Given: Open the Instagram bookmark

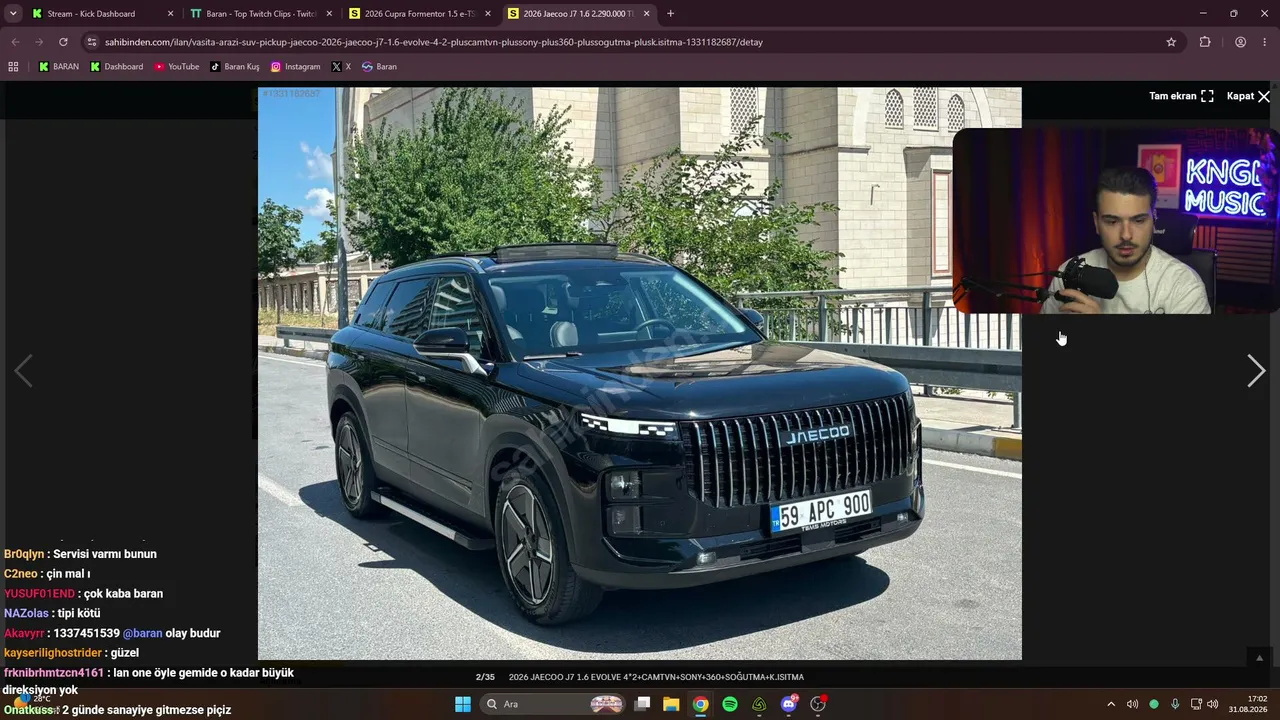Looking at the screenshot, I should (296, 66).
